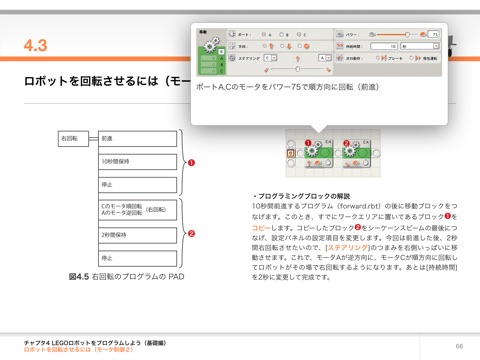This screenshot has width=480, height=360.
Task: Select port A radio button
Action: coord(264,34)
